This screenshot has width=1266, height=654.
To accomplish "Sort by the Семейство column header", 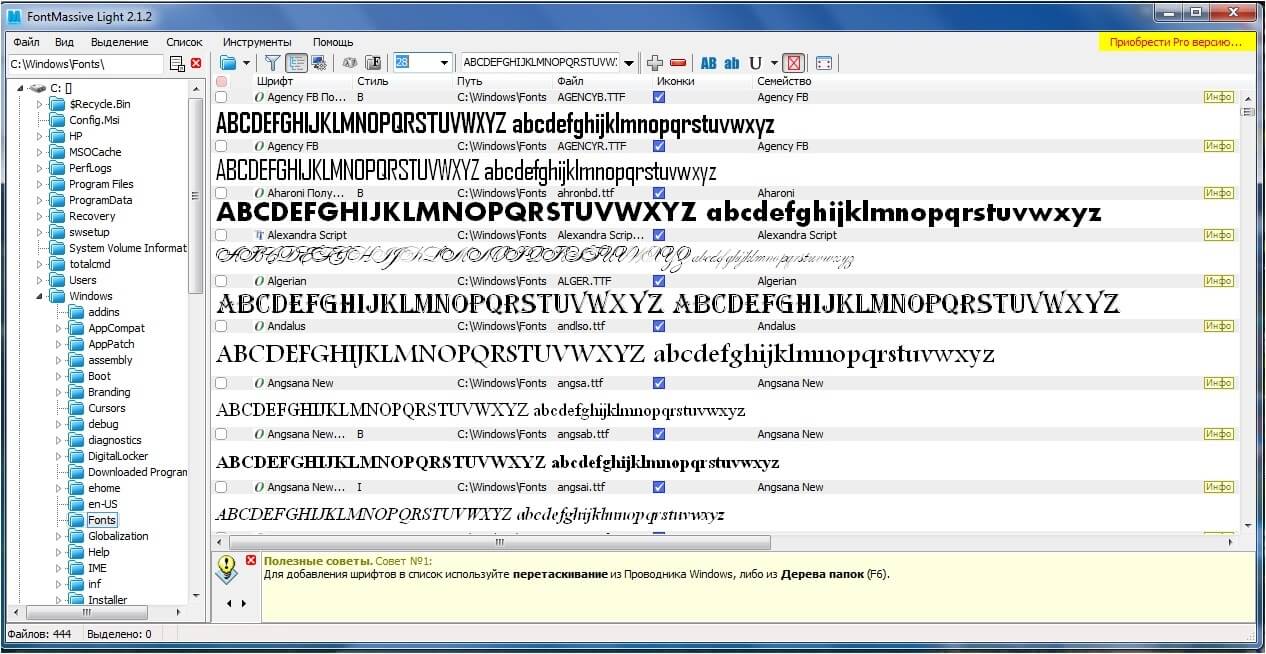I will [x=784, y=81].
